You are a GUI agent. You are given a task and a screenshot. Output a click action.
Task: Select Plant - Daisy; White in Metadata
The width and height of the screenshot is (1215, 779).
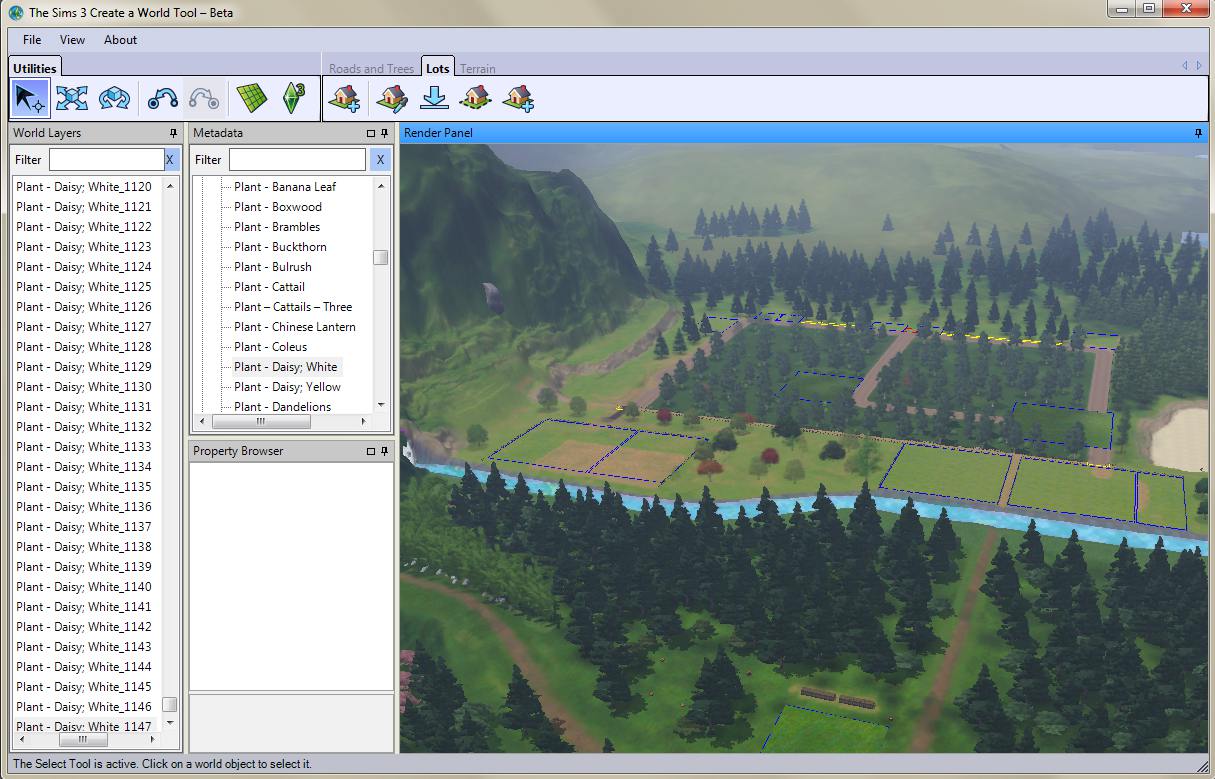click(x=286, y=367)
